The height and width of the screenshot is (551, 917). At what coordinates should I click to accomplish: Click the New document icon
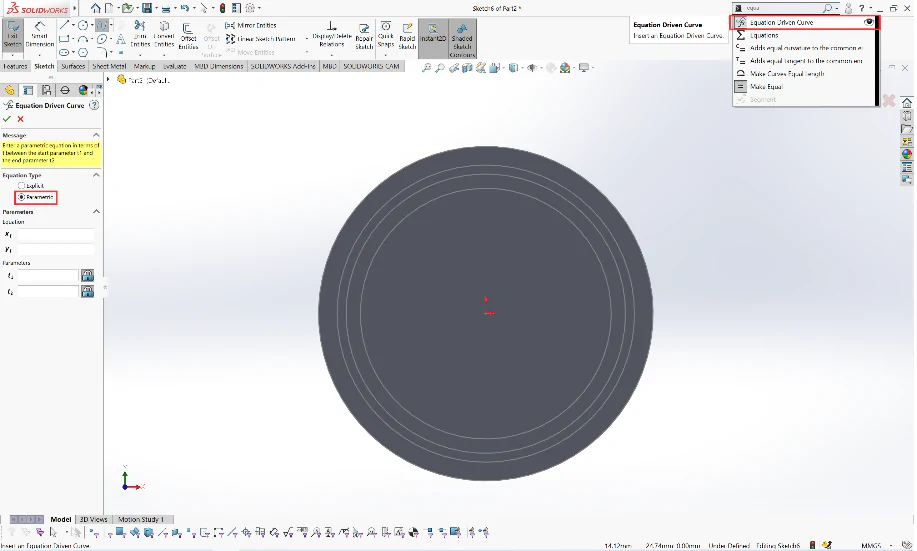point(109,8)
